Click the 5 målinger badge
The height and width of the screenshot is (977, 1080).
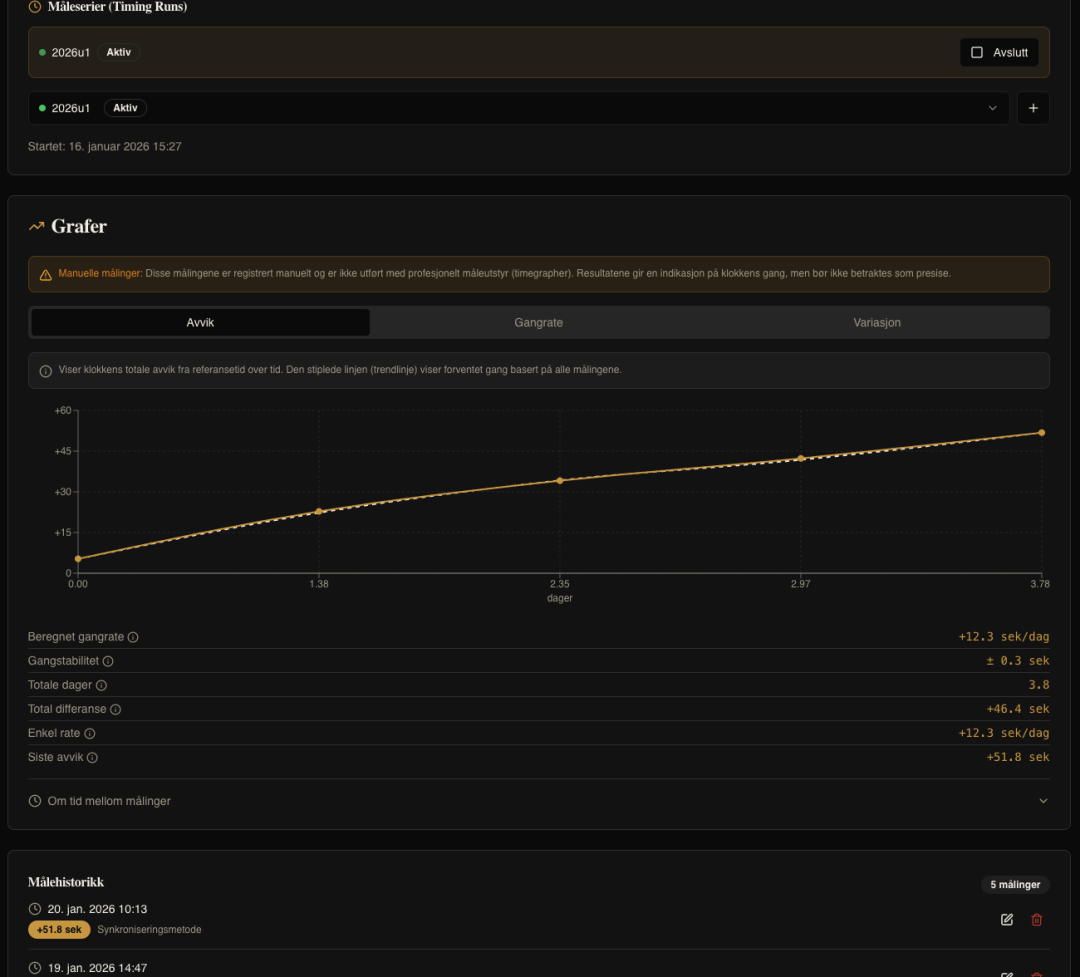point(1015,884)
